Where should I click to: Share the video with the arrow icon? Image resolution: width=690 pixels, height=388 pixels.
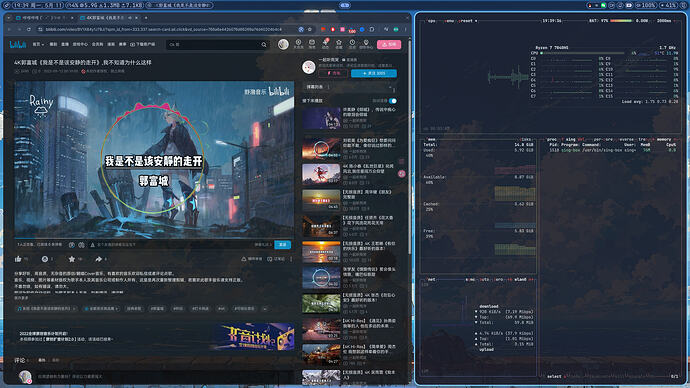[99, 259]
